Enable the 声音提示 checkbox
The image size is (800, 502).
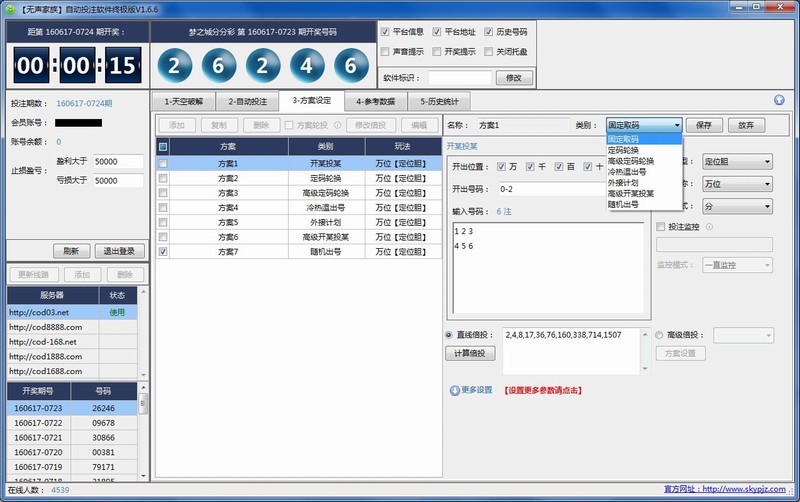[385, 51]
